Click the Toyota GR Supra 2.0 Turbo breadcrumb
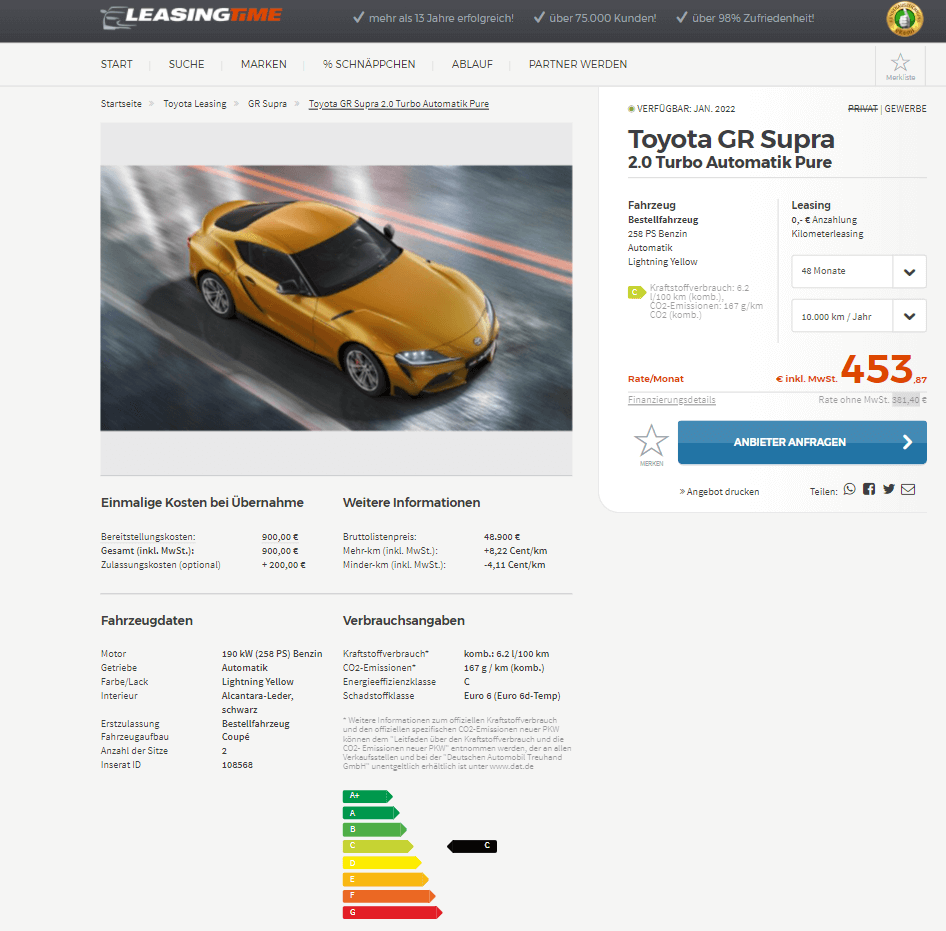 coord(399,104)
